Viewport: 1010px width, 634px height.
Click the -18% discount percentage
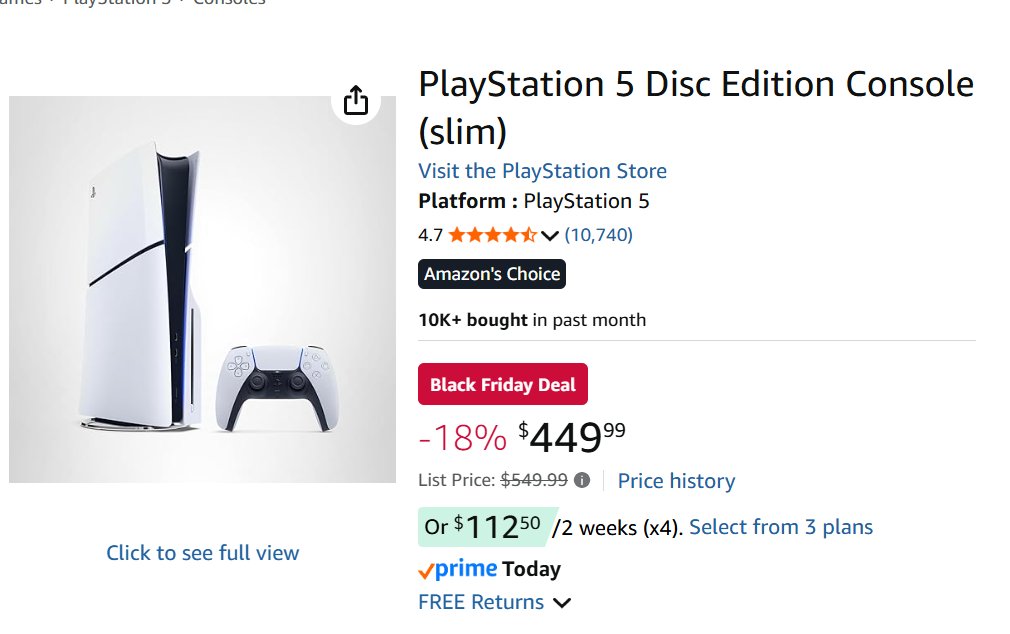click(462, 438)
